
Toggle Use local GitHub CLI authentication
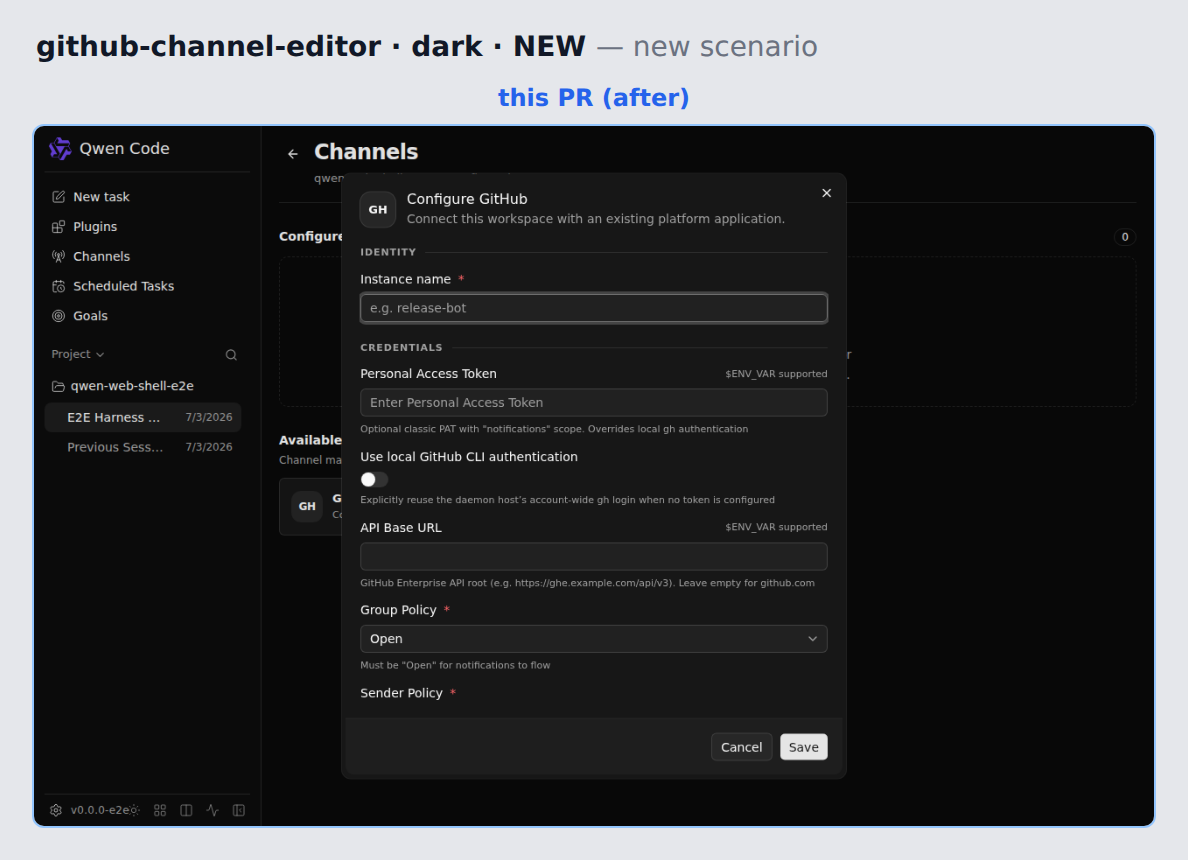pyautogui.click(x=374, y=480)
